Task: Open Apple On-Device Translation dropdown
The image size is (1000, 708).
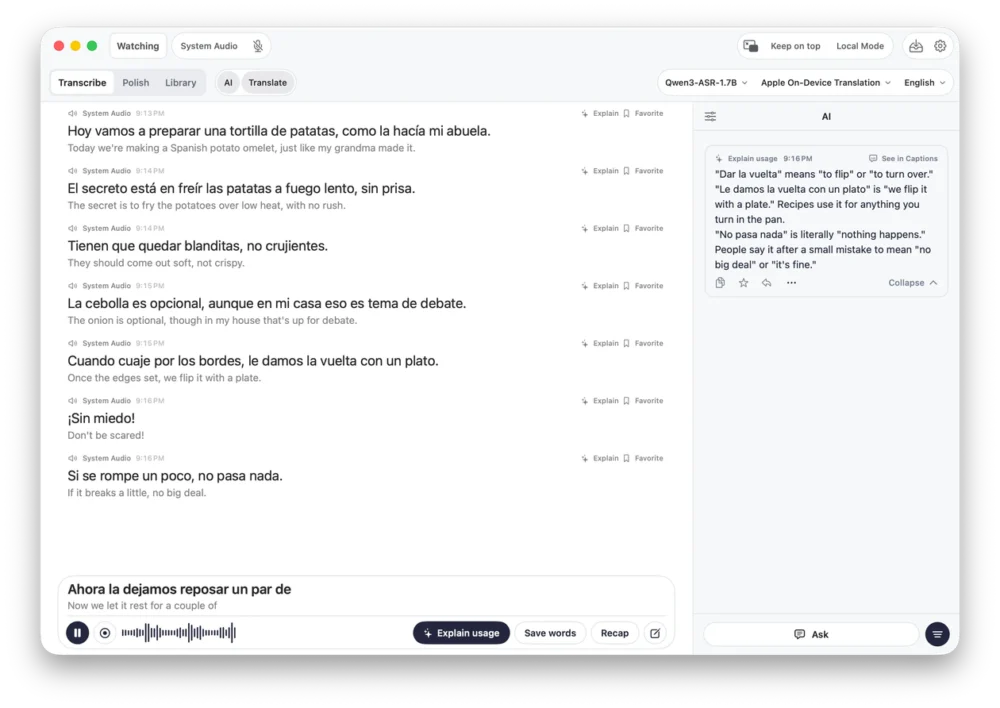Action: (x=825, y=83)
